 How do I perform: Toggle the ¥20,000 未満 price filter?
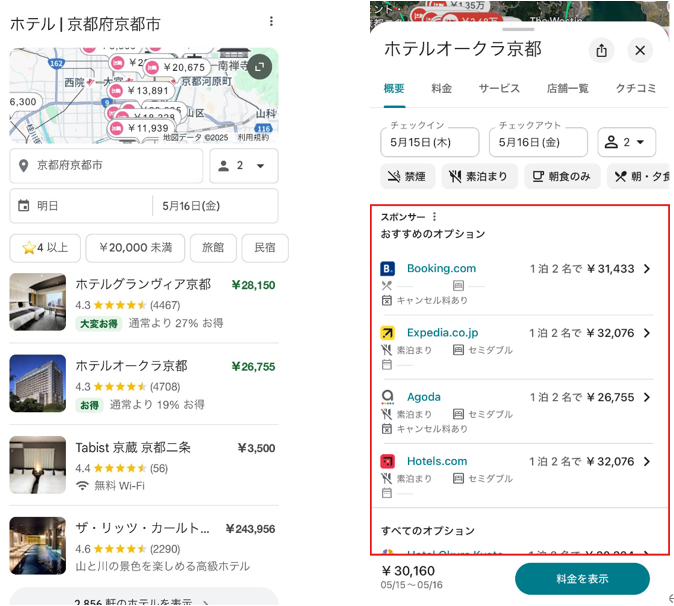[135, 248]
